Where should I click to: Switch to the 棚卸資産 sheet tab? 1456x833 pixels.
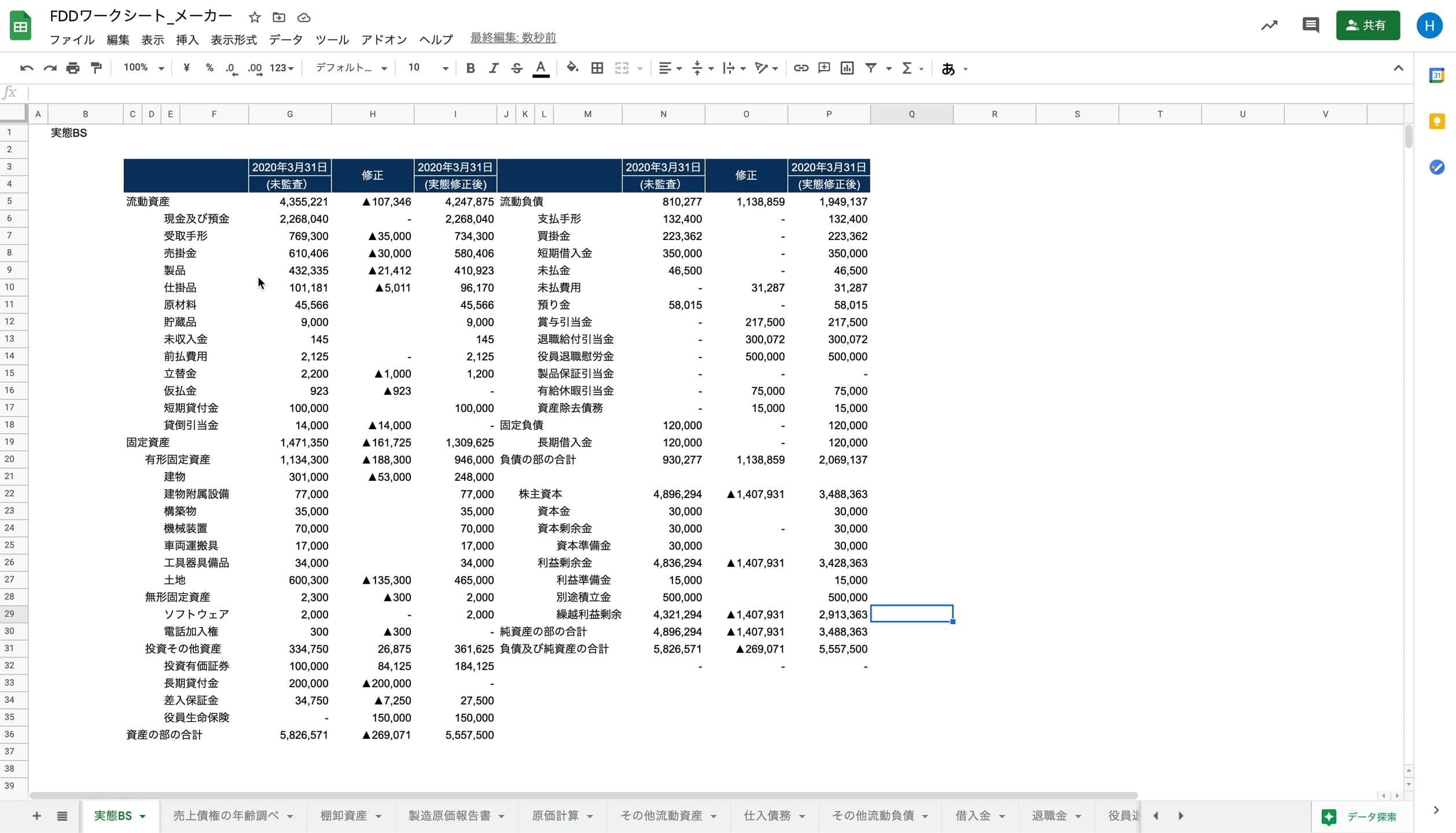tap(344, 816)
